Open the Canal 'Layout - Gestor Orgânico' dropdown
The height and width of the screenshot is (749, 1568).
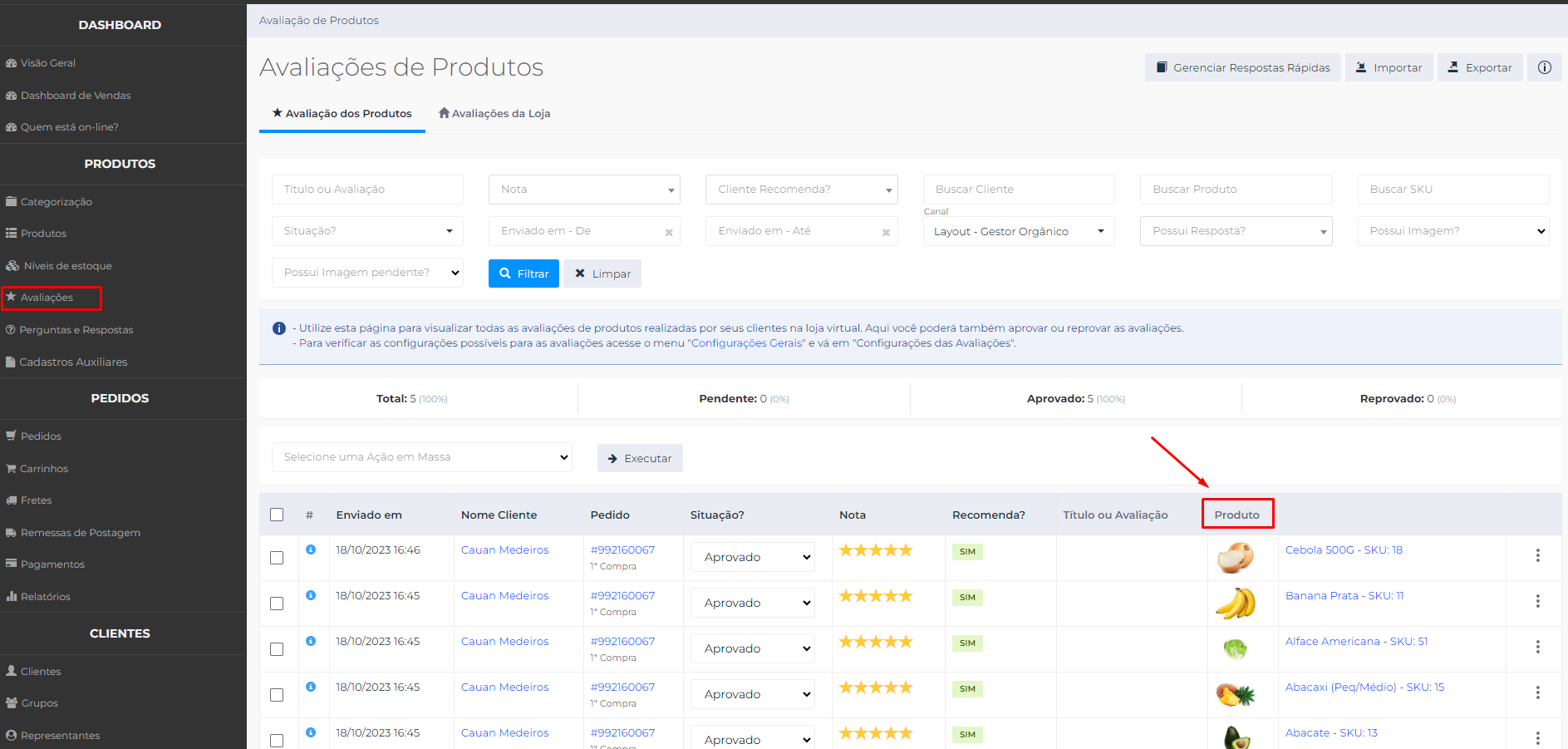(1019, 231)
